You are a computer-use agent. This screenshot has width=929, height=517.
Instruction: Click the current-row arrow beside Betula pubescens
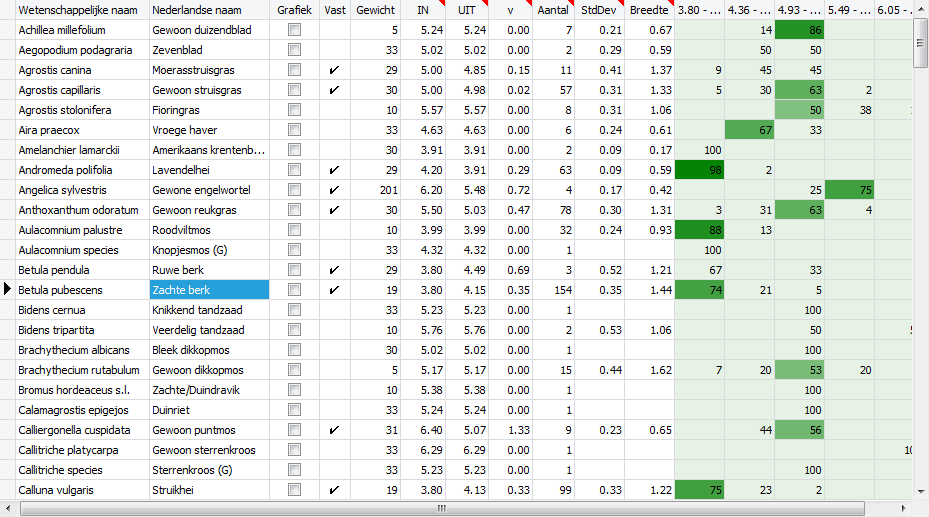(8, 290)
